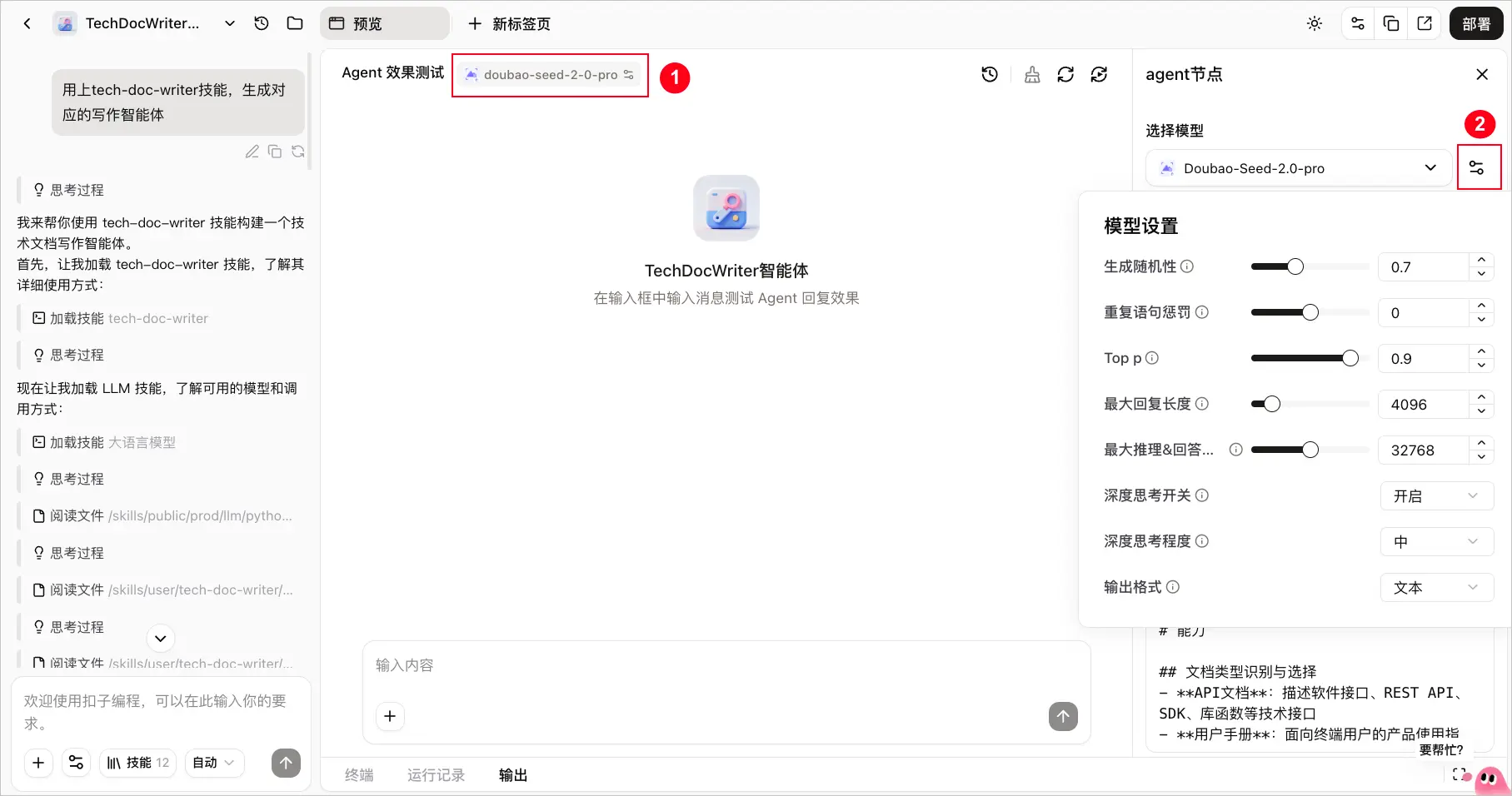Click the 要帮忙? help bubble

click(x=1441, y=749)
